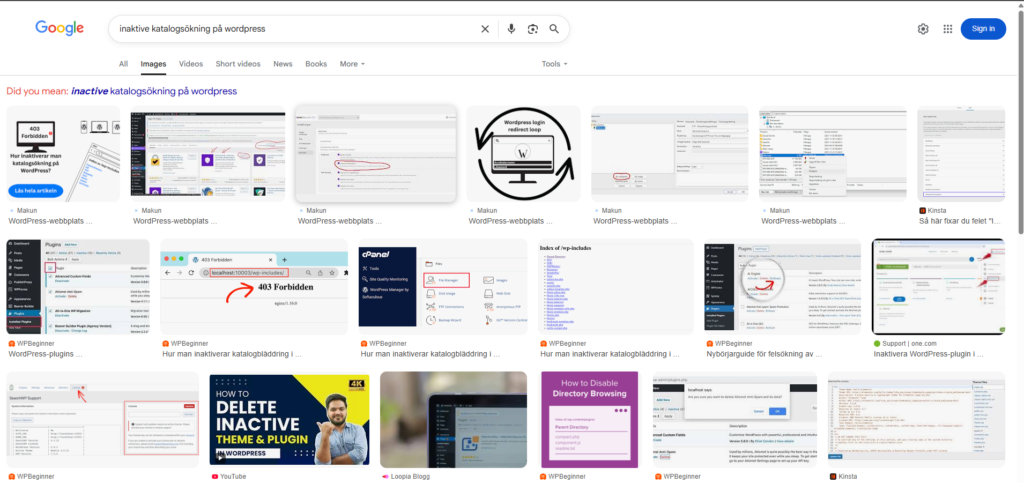
Task: Open search by image lens icon
Action: (533, 29)
